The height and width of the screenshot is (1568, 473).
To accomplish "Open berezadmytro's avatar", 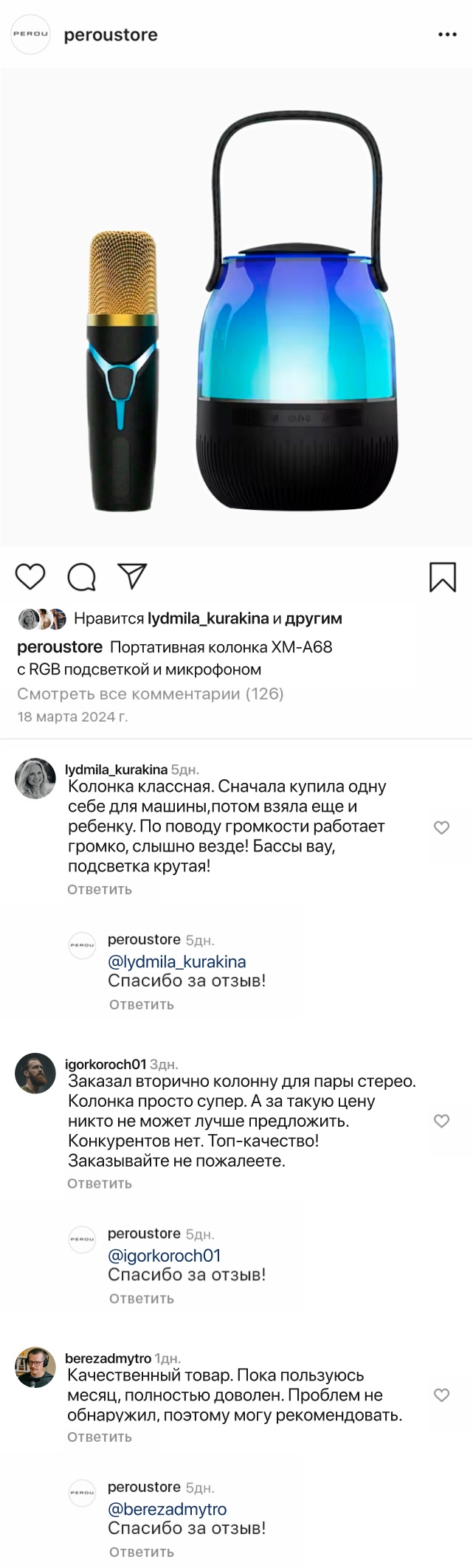I will (35, 1367).
